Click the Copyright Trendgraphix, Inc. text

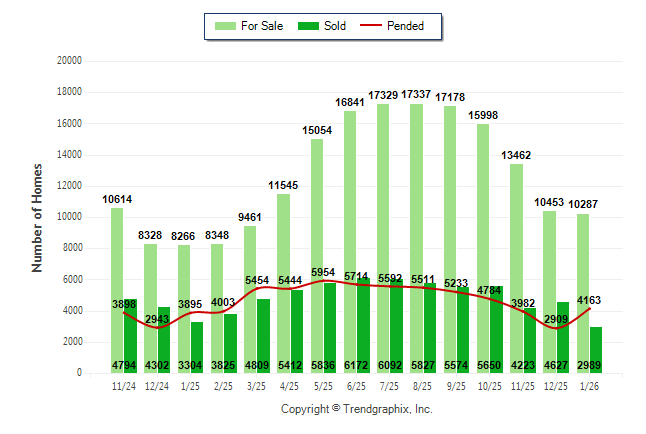point(355,409)
